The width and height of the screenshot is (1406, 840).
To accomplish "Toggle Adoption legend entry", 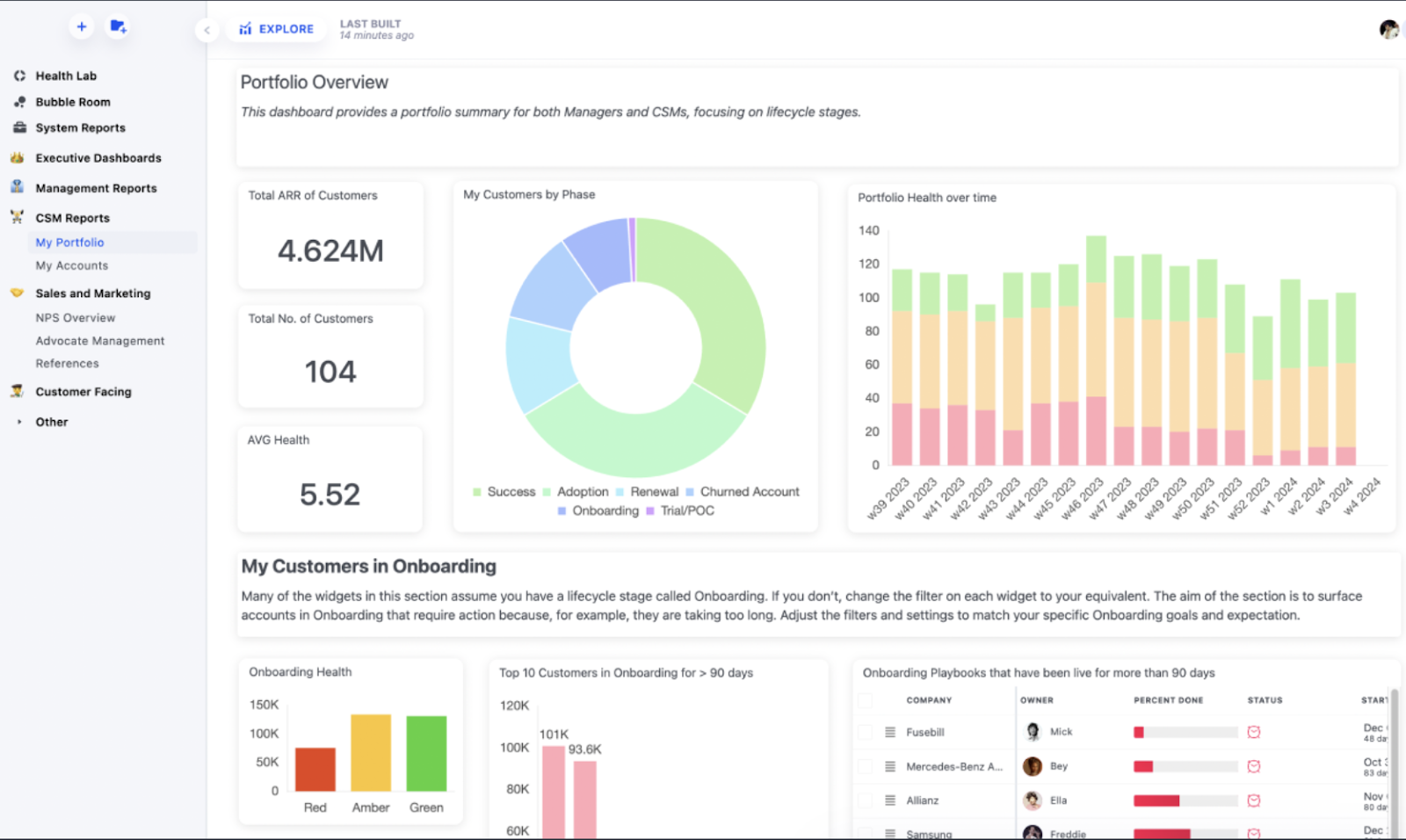I will click(x=576, y=492).
